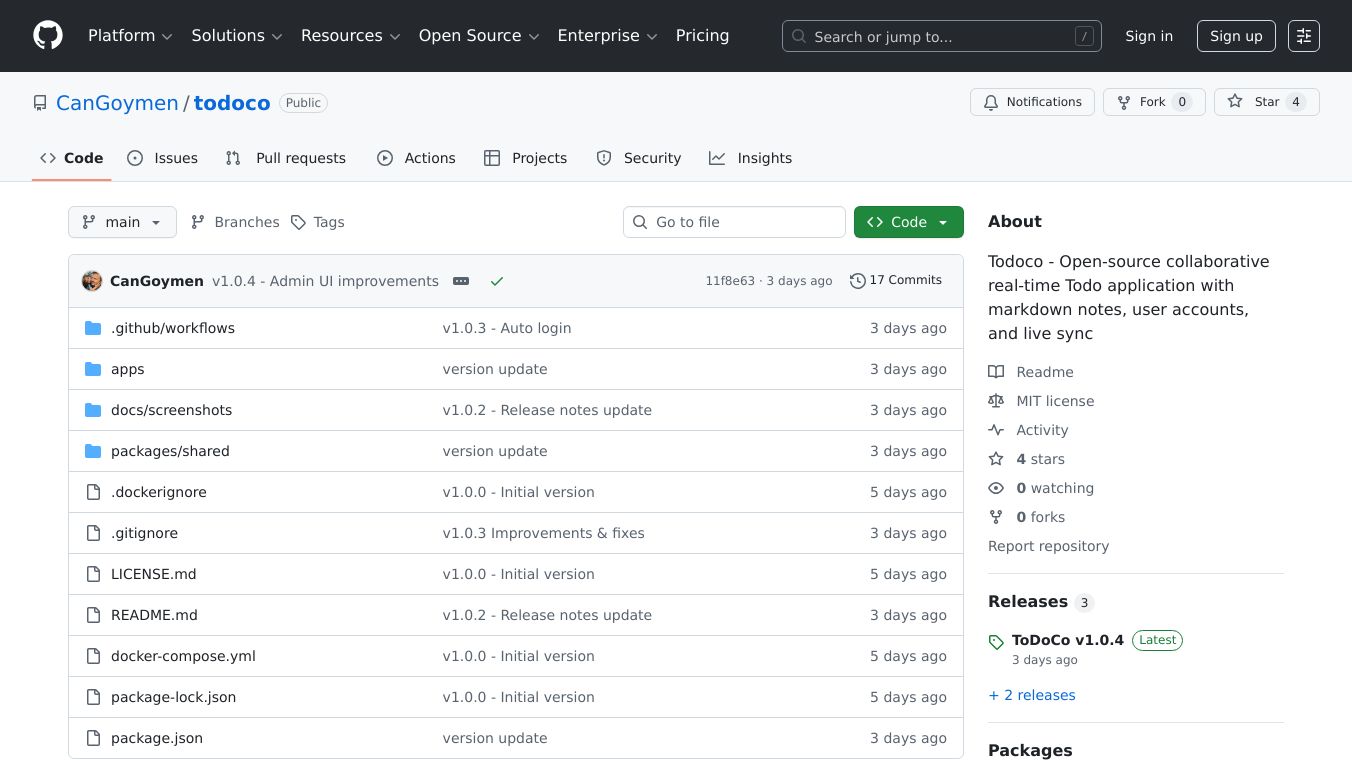The image size is (1352, 760).
Task: Click CanGoymen's avatar in commit row
Action: tap(92, 281)
